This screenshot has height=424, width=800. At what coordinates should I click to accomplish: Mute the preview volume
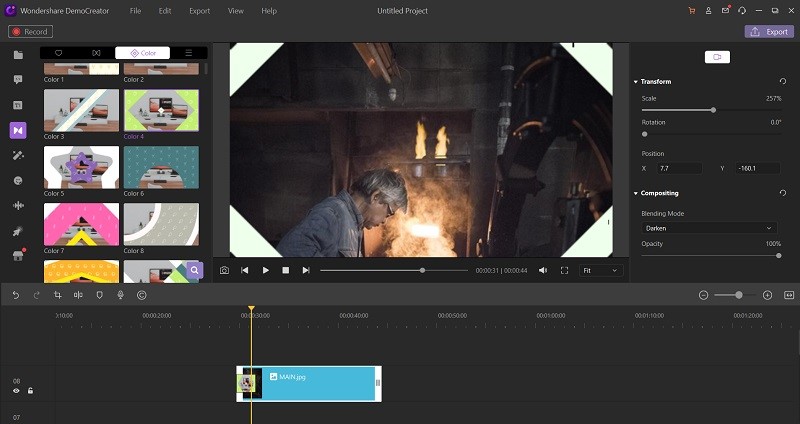click(543, 270)
